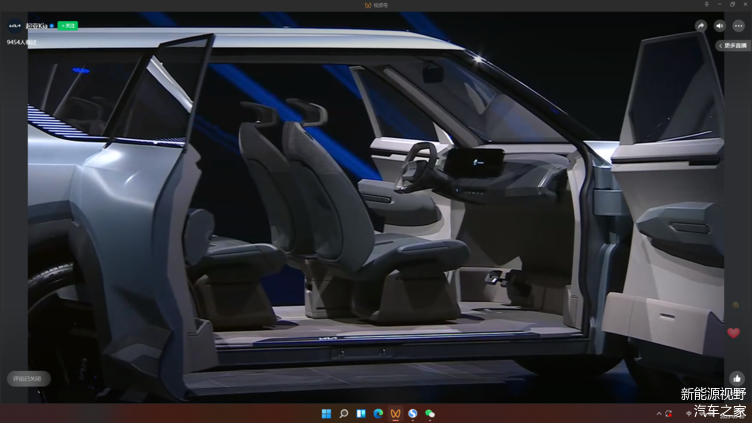The width and height of the screenshot is (752, 423).
Task: Mute the live stream audio
Action: click(719, 26)
